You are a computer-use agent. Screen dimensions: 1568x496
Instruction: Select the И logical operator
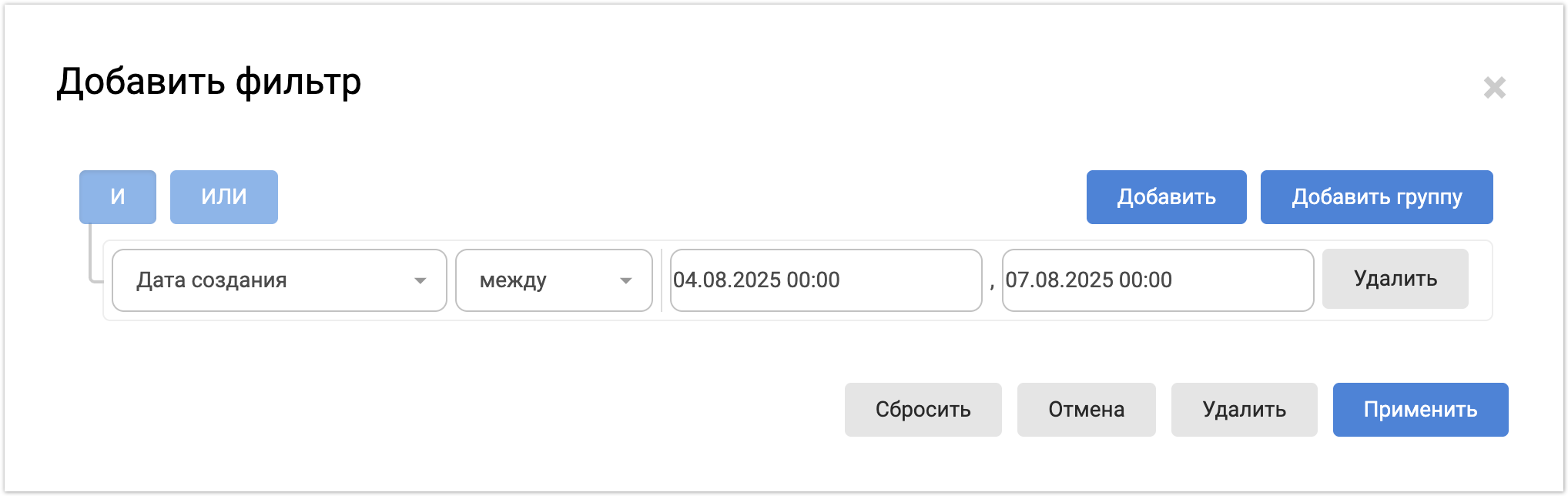tap(118, 197)
